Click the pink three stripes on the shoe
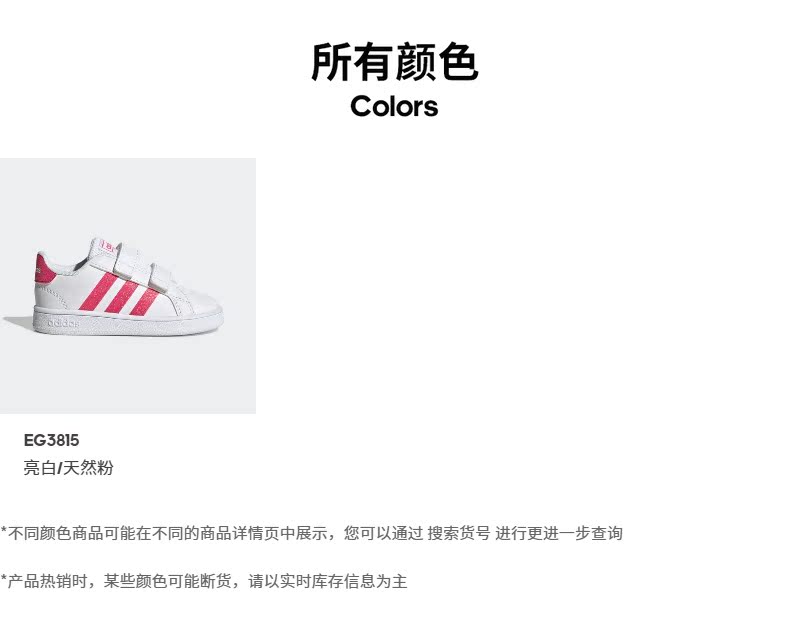The height and width of the screenshot is (633, 790). pos(120,295)
